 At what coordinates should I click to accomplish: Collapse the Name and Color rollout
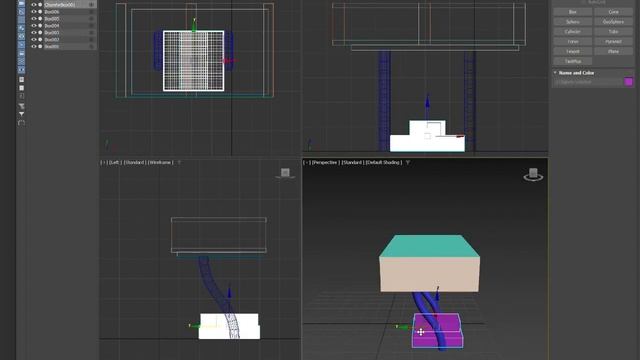556,73
